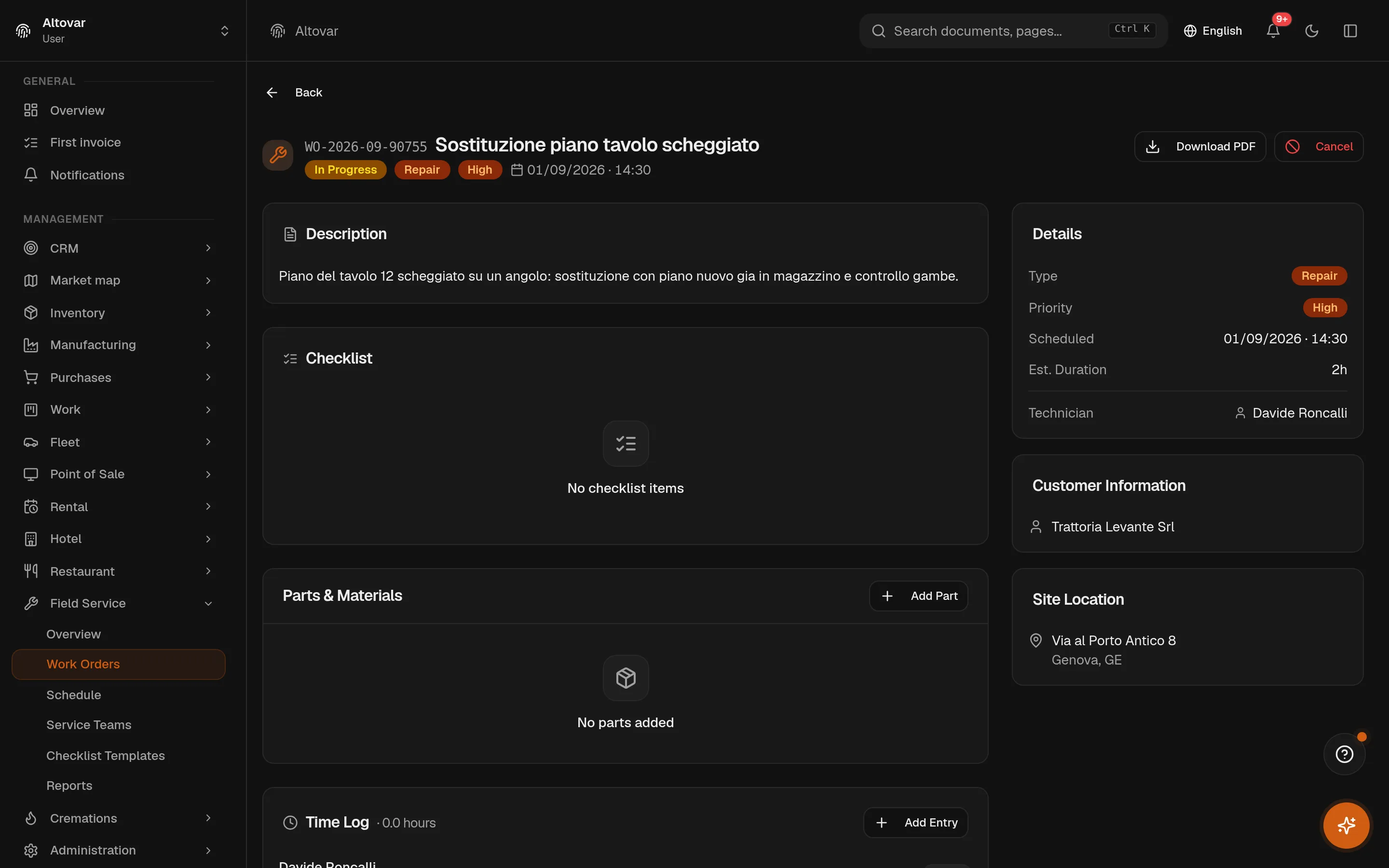Open the Reports submenu item

coord(118,786)
